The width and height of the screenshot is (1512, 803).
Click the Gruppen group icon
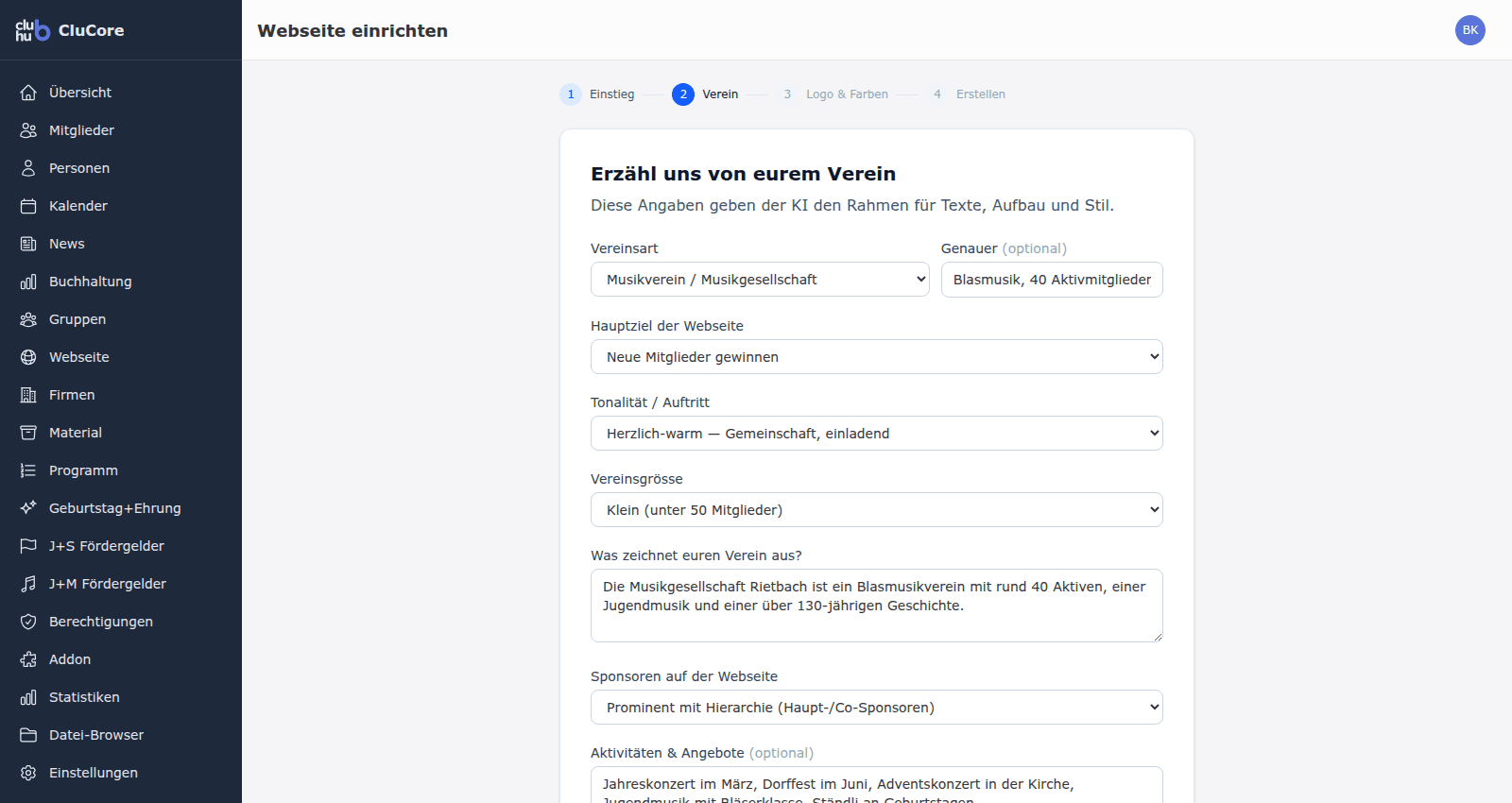[28, 319]
